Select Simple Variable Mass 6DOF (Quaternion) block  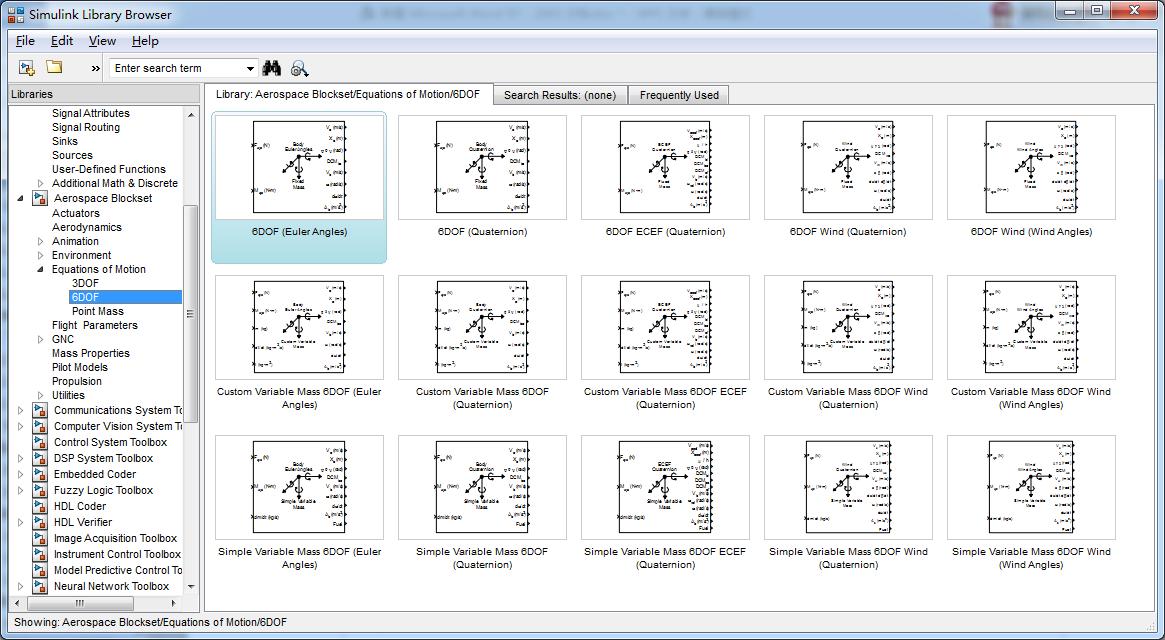[482, 503]
